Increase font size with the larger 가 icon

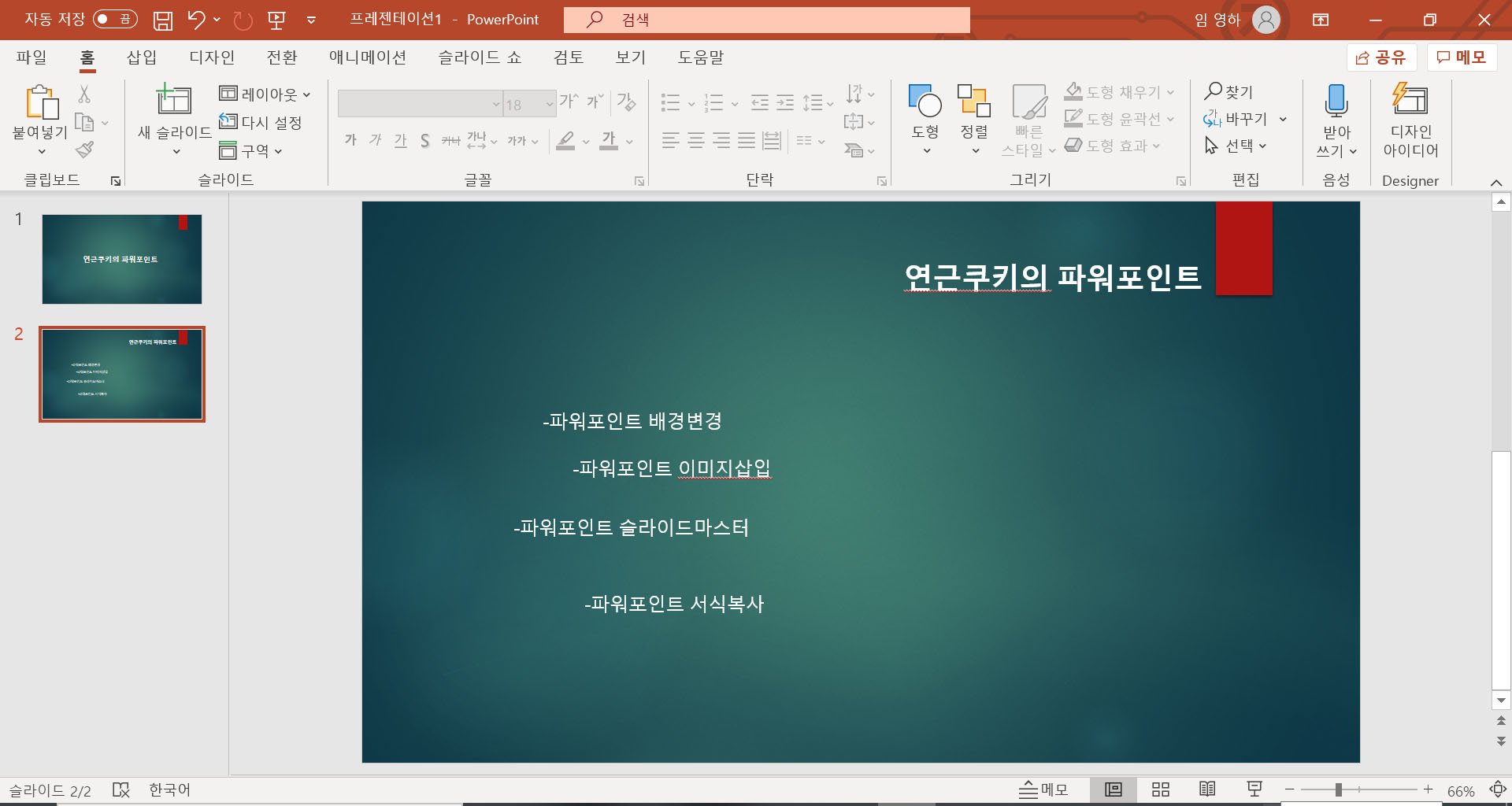(569, 102)
